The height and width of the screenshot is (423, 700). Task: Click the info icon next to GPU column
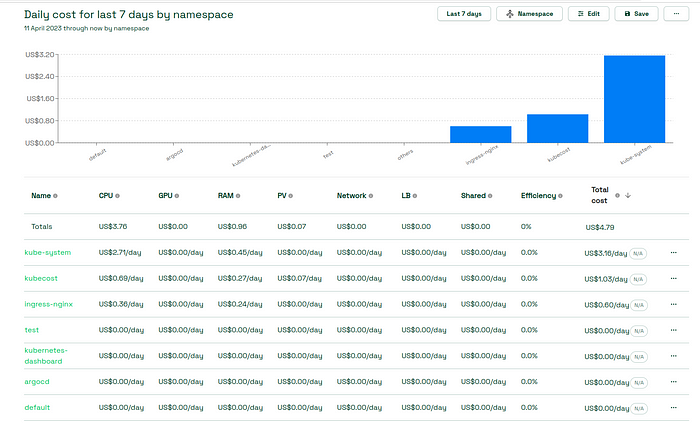click(x=177, y=196)
